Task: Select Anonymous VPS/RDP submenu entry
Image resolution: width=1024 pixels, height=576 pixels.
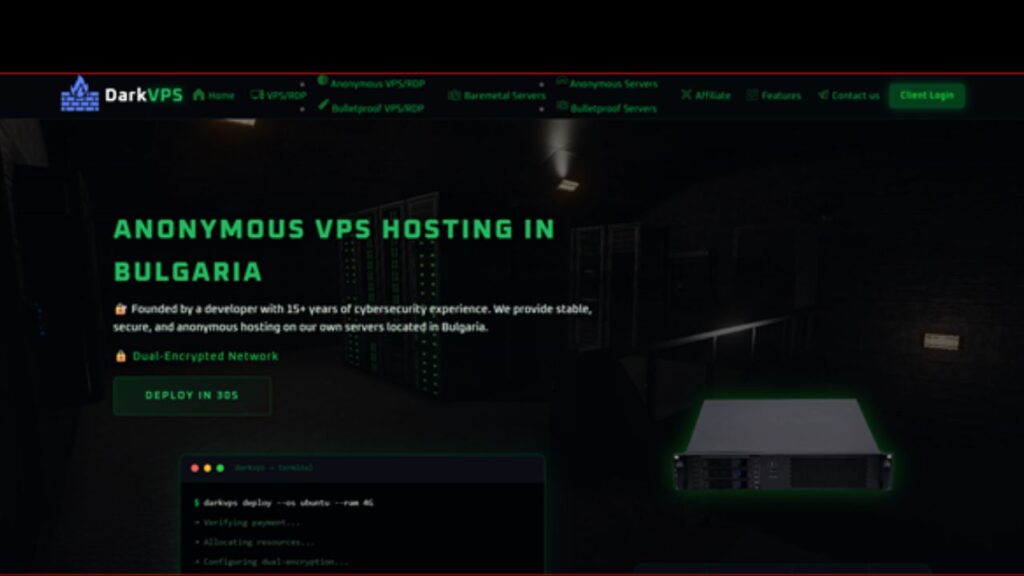Action: pos(371,83)
